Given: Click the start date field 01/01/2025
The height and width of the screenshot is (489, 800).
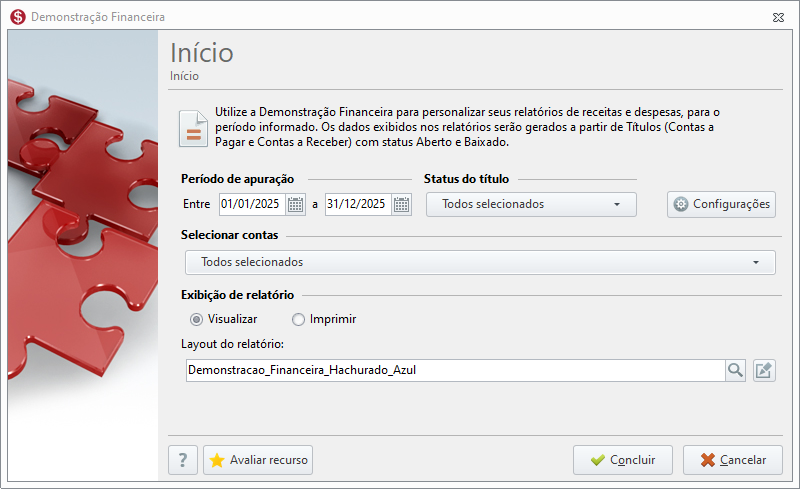Looking at the screenshot, I should pos(252,204).
